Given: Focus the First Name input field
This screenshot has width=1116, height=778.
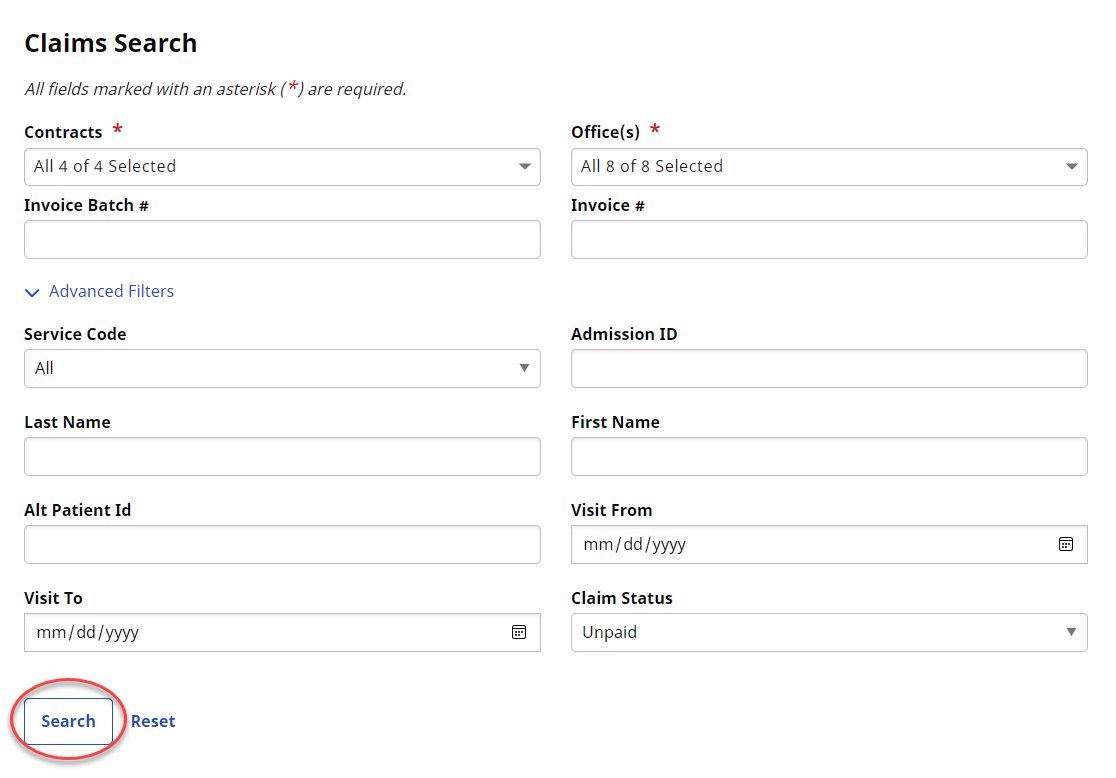Looking at the screenshot, I should (x=828, y=456).
